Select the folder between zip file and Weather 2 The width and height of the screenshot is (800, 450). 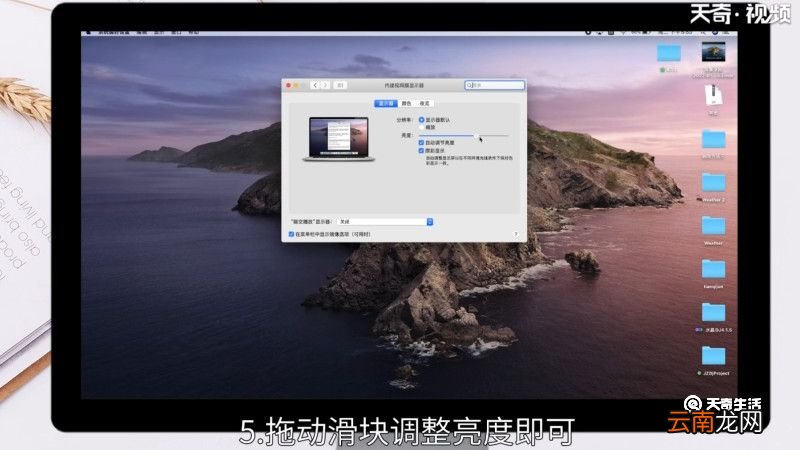tap(713, 139)
